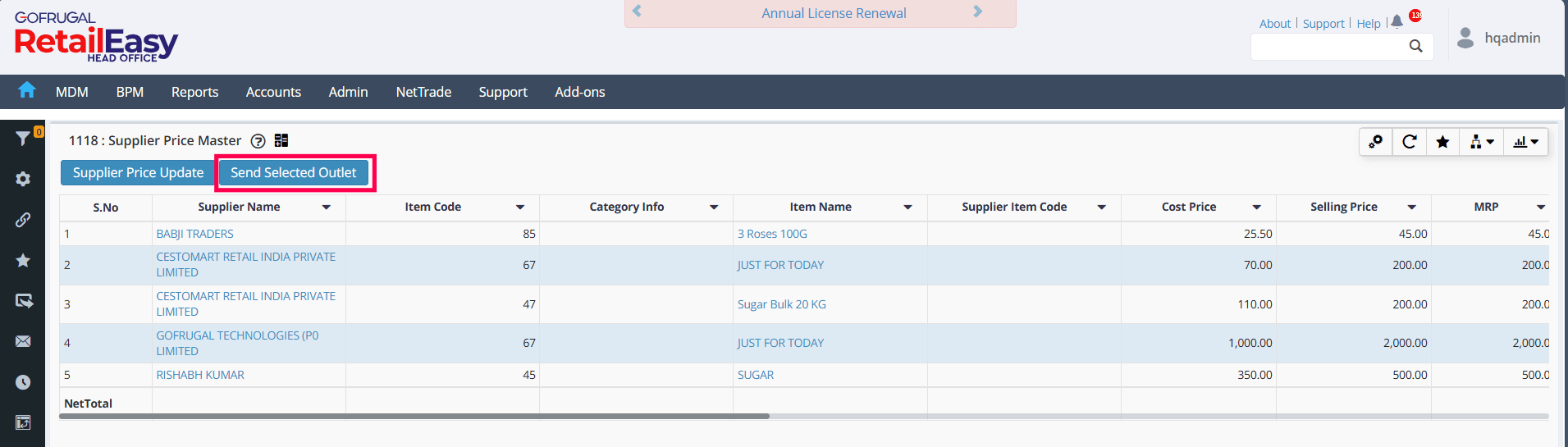Click the help question mark beside Supplier Price Master
This screenshot has width=1568, height=447.
[x=258, y=141]
